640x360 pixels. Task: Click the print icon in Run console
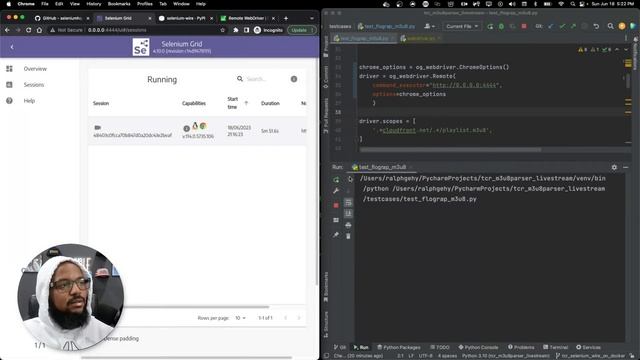[x=348, y=225]
